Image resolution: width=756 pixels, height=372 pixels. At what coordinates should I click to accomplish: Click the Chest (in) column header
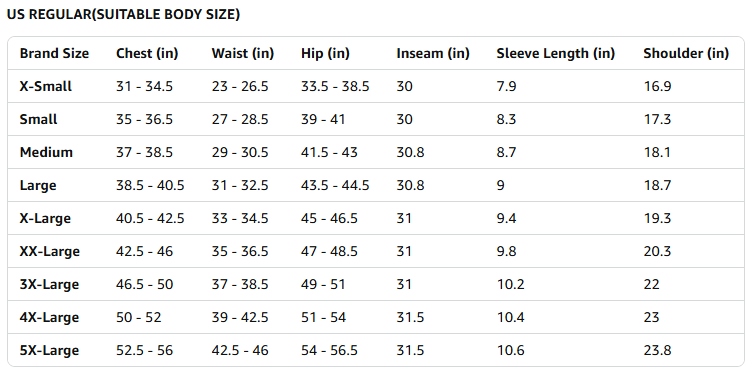[x=147, y=53]
